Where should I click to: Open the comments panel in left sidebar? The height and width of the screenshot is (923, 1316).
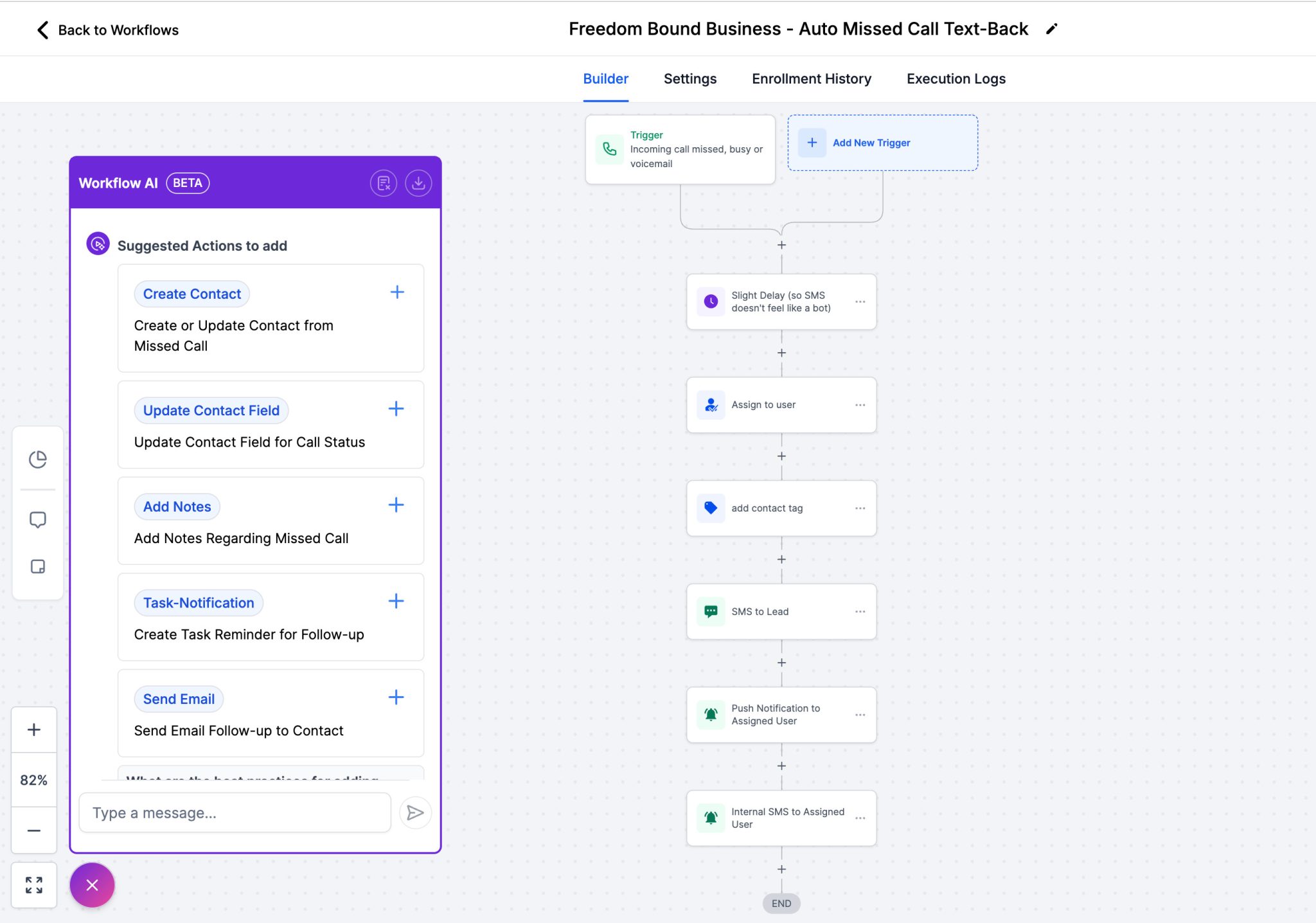coord(37,519)
